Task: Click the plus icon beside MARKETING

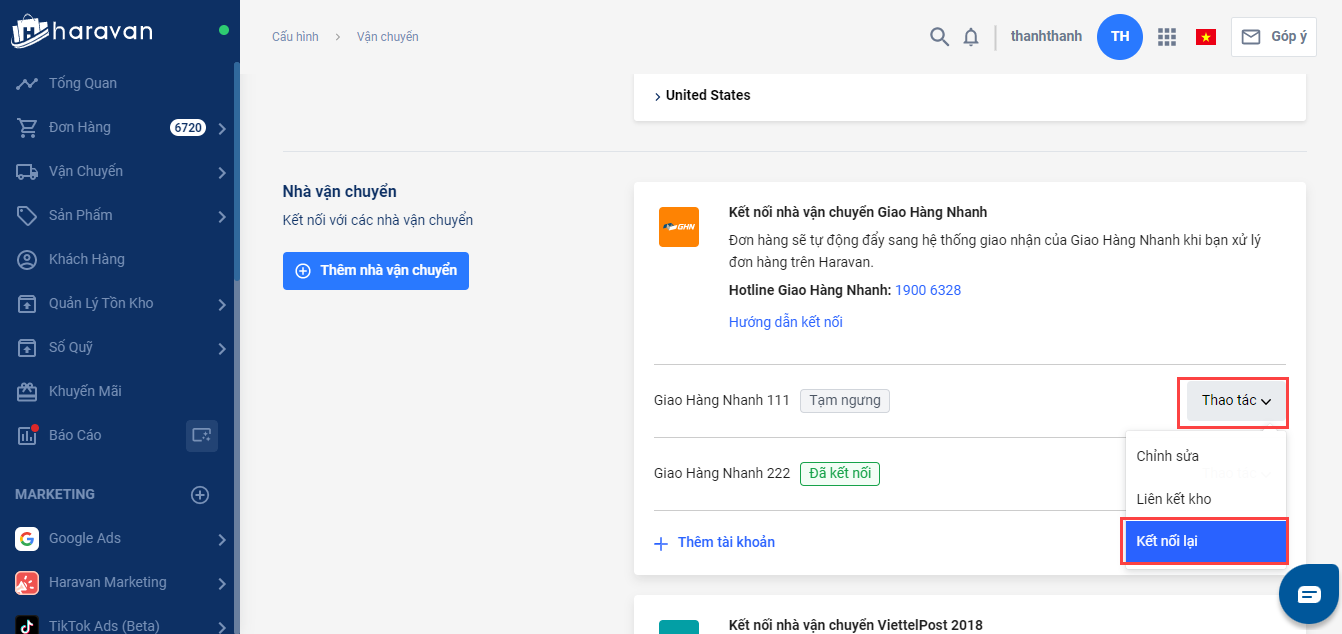Action: click(x=200, y=494)
